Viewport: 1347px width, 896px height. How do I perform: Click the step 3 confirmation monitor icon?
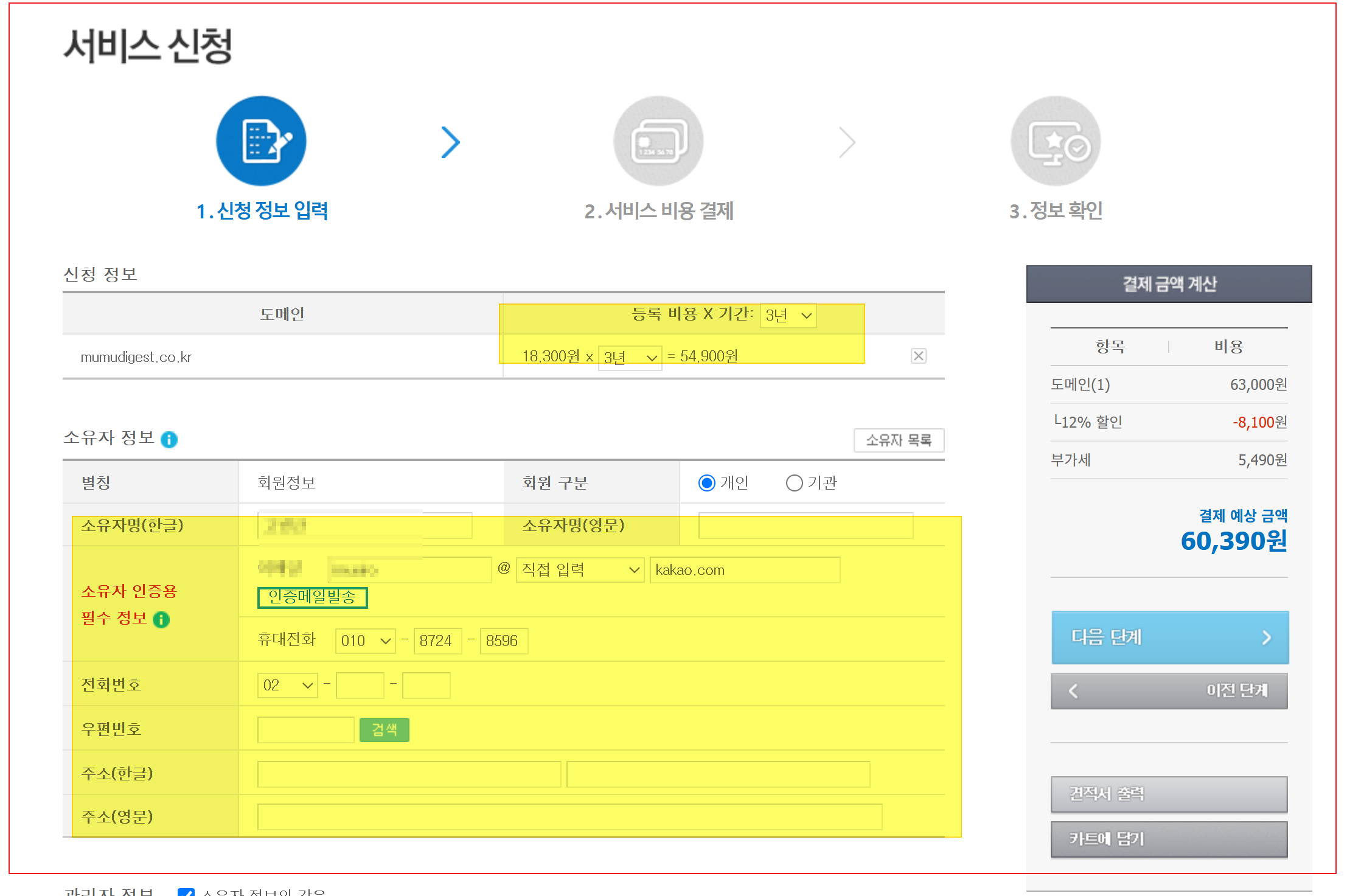coord(1056,141)
